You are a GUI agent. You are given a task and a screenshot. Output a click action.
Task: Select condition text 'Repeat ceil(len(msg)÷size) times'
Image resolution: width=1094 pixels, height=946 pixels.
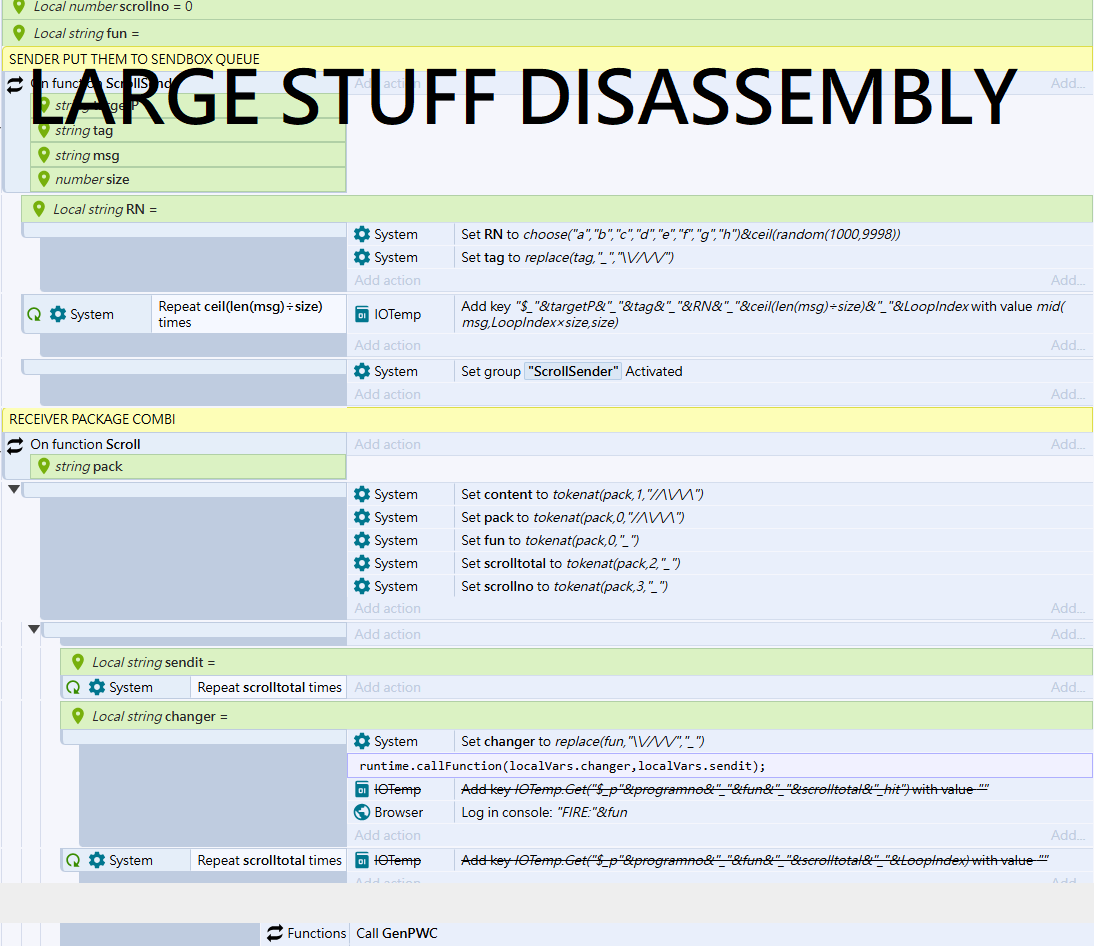tap(240, 314)
